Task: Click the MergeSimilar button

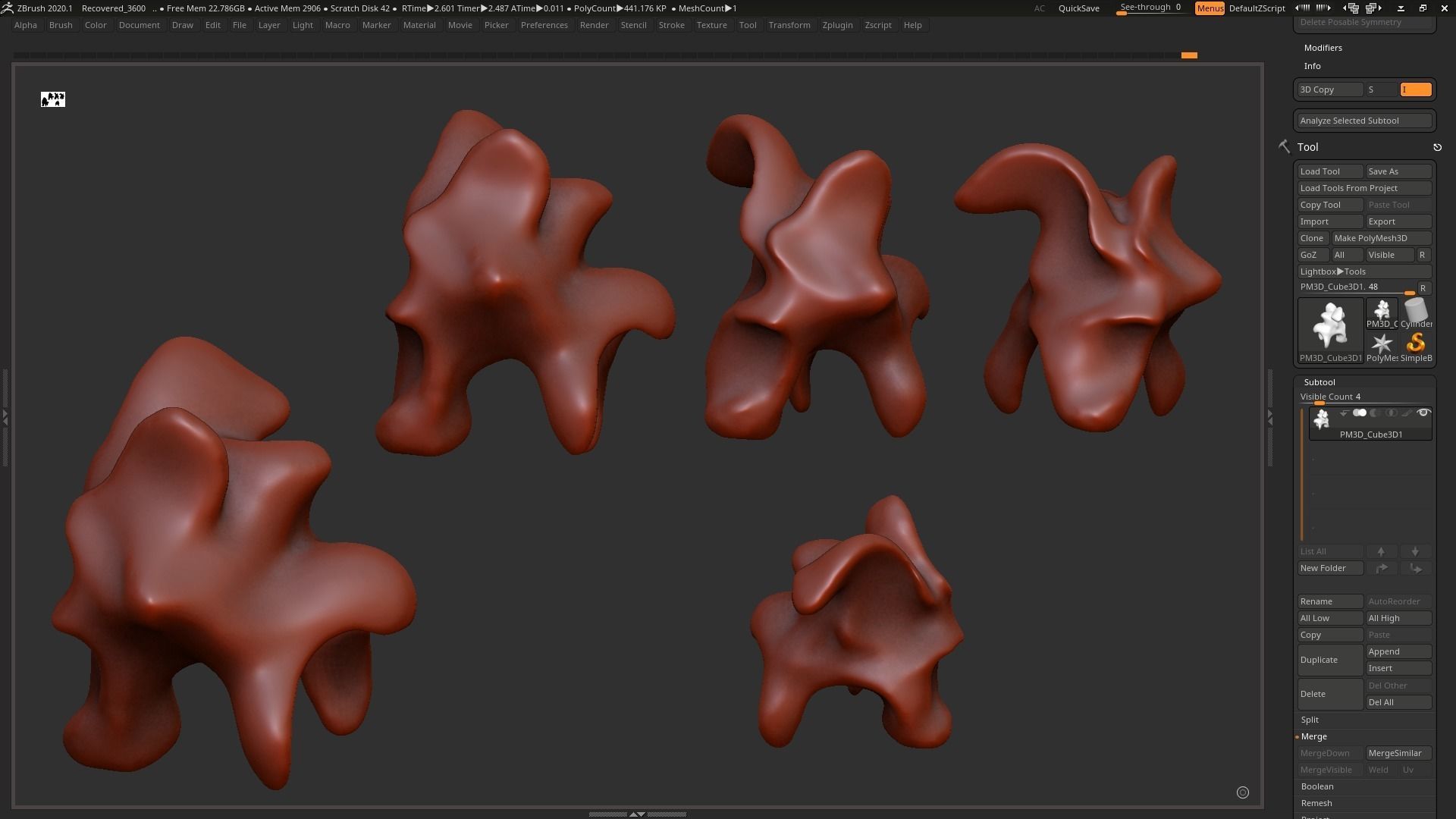Action: pyautogui.click(x=1398, y=753)
